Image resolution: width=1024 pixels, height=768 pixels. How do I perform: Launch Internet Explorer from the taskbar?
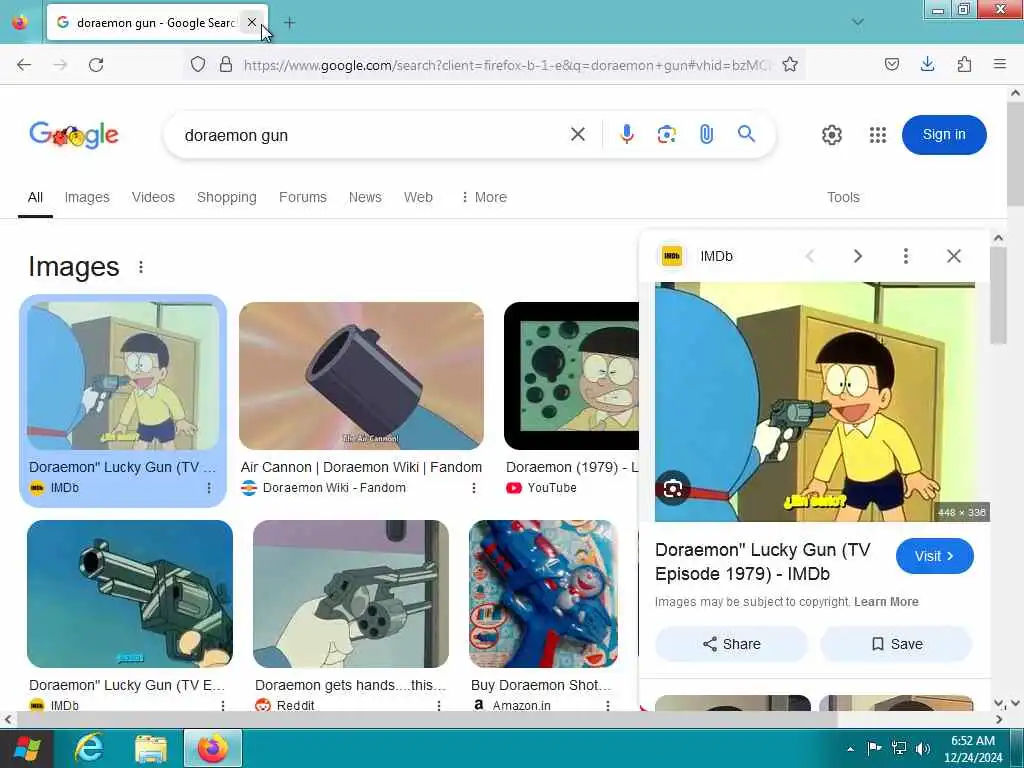tap(89, 748)
